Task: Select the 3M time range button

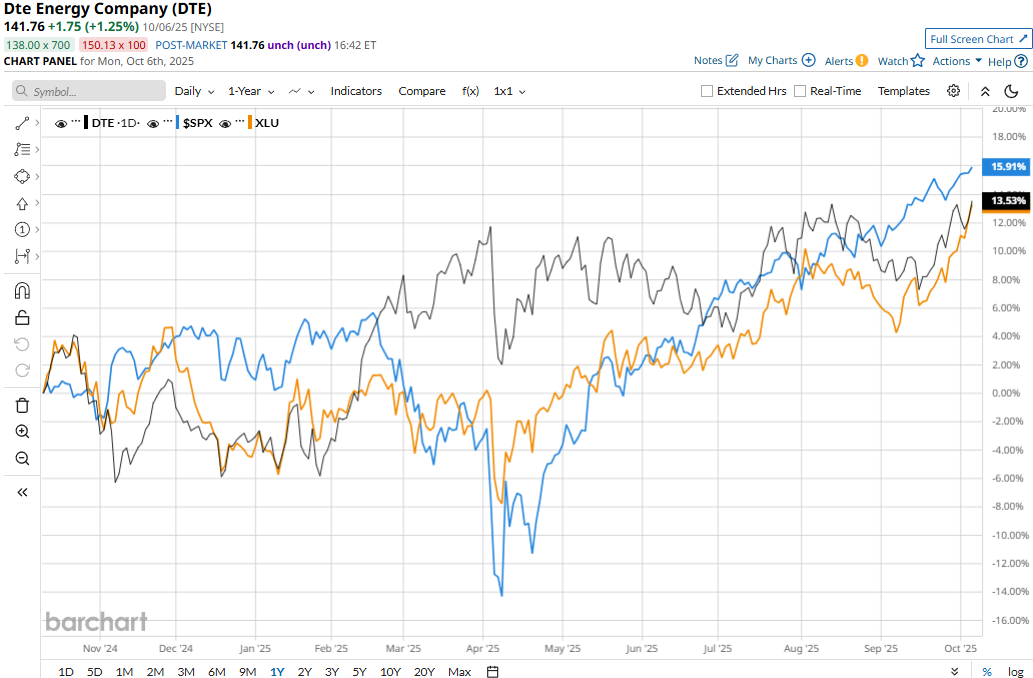Action: pyautogui.click(x=186, y=671)
